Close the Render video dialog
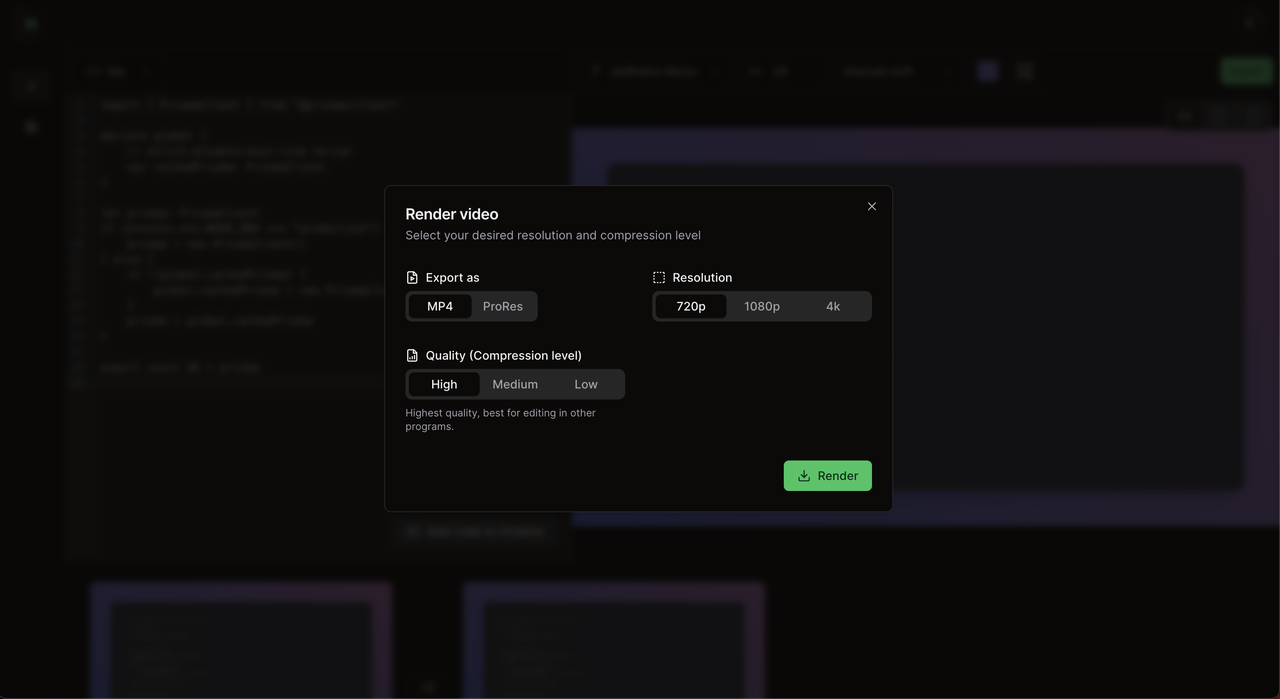The image size is (1280, 699). [x=872, y=206]
